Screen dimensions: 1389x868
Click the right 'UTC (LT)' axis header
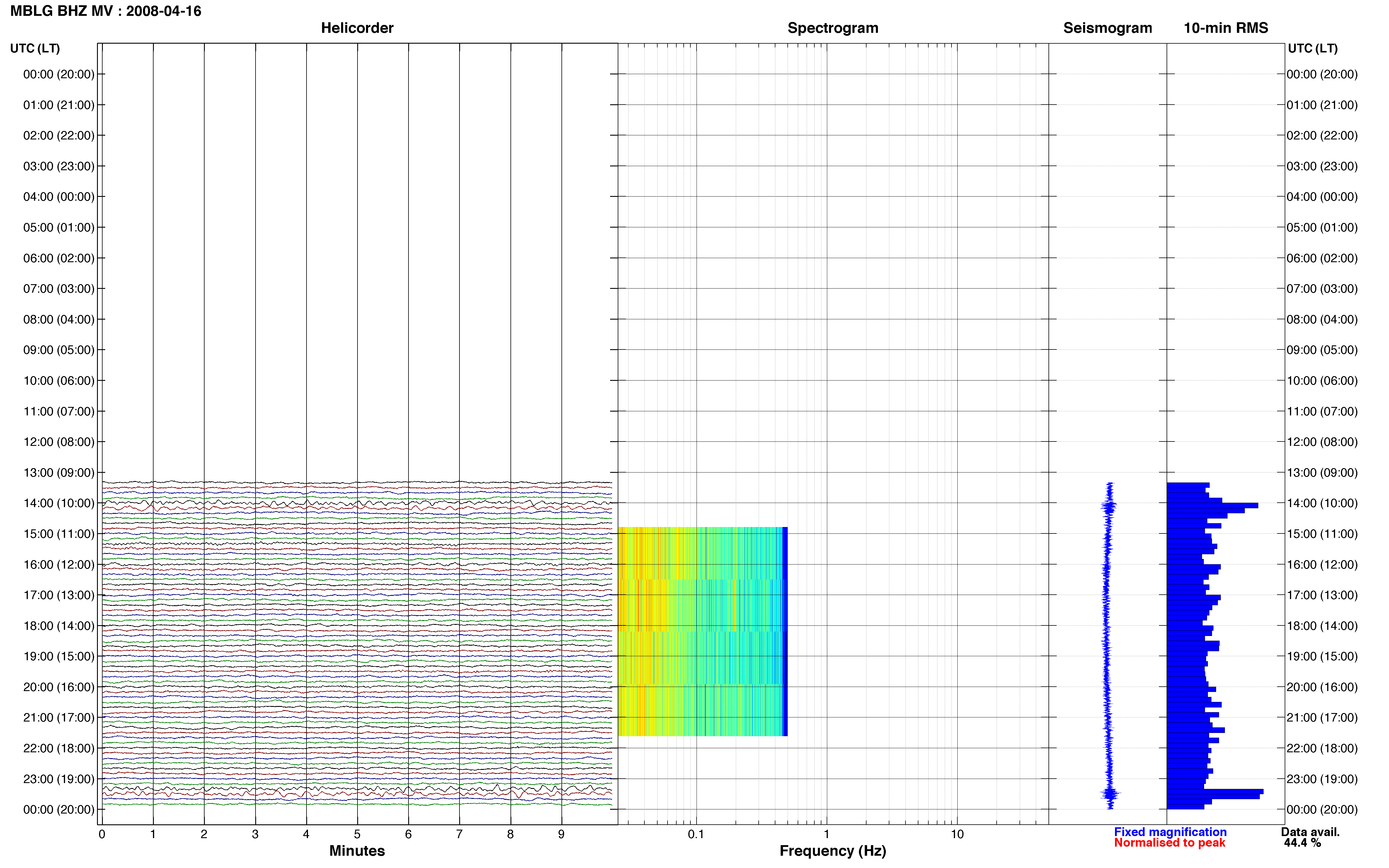click(1313, 48)
